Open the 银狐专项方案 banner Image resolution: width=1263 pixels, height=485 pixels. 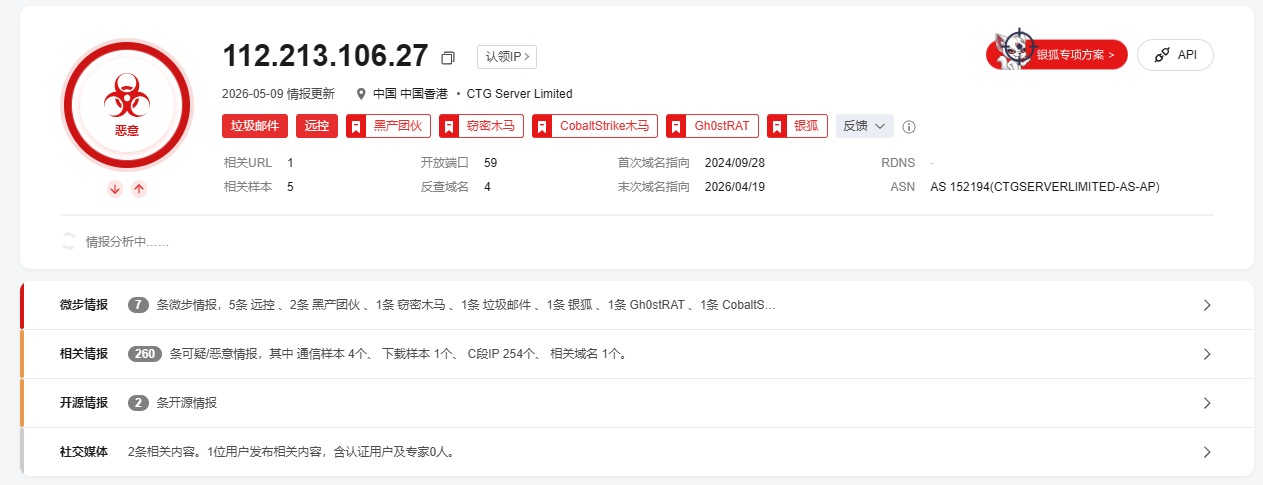point(1058,55)
